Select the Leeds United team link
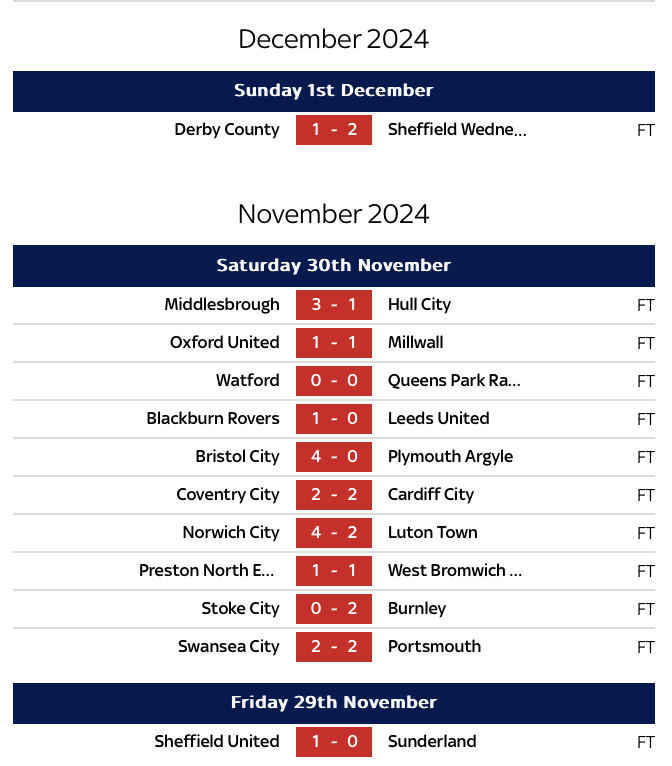672x766 pixels. (439, 419)
